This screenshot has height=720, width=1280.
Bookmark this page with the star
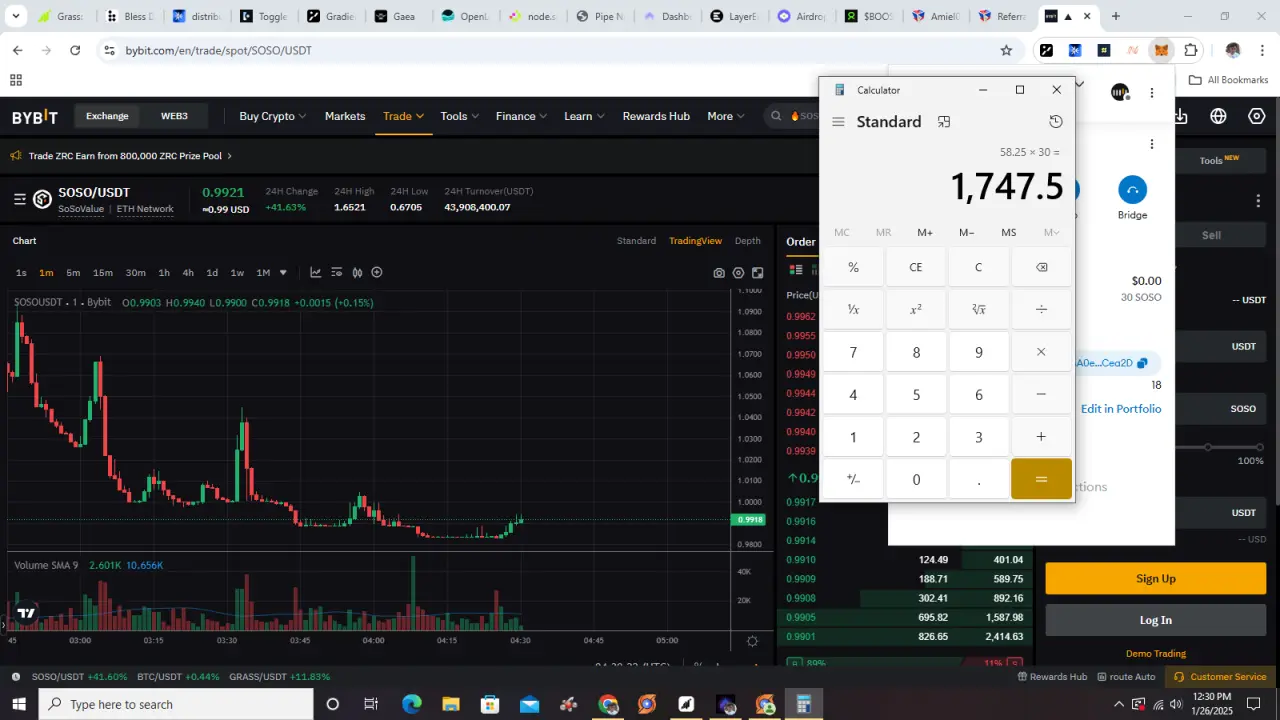(1007, 50)
